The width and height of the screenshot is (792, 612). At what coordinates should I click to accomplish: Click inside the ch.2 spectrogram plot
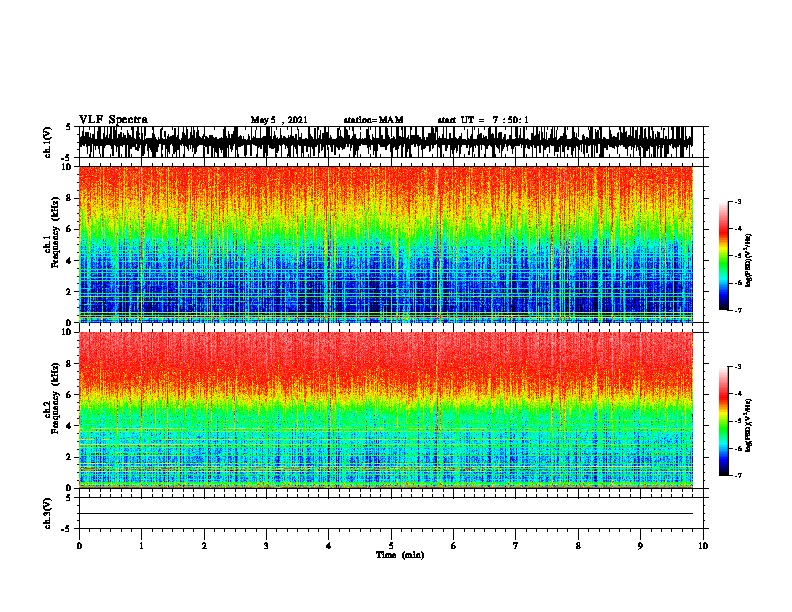pyautogui.click(x=386, y=410)
